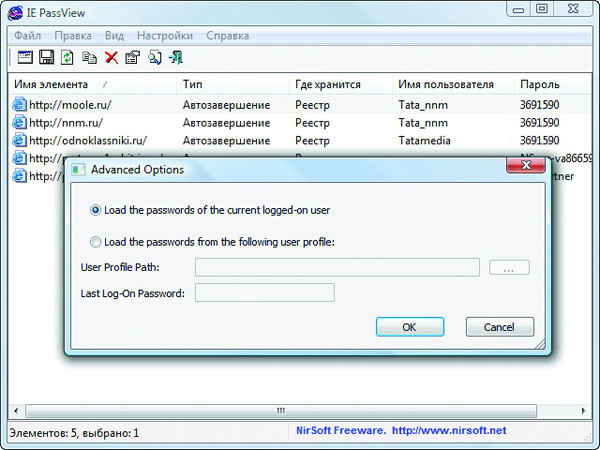Click the Tata_nnm username in the moole.ru row
Screen dimensions: 600x450
click(423, 105)
